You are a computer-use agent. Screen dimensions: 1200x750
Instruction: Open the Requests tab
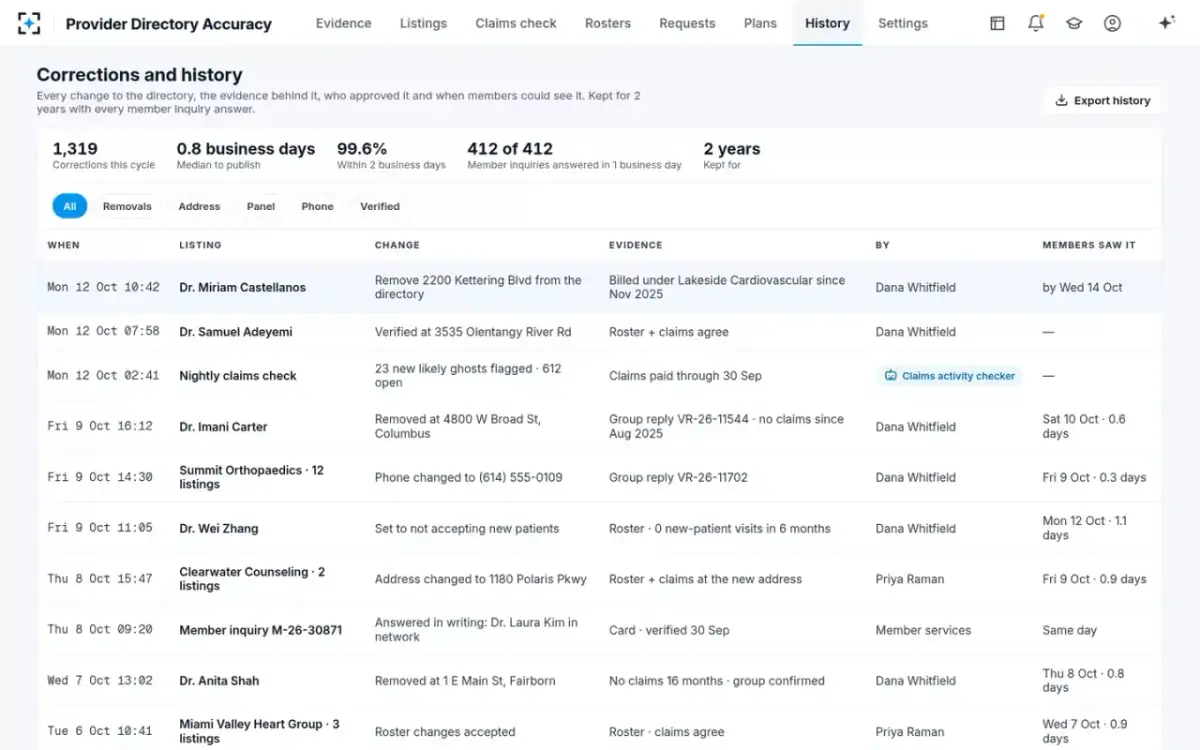tap(687, 23)
